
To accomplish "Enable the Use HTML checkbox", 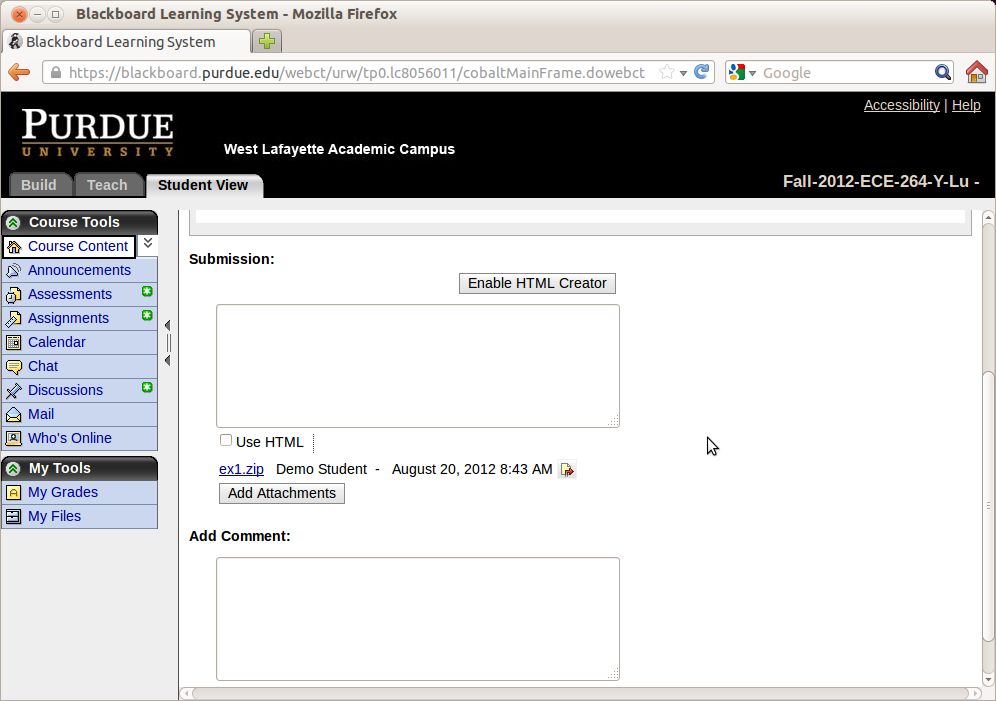I will 226,441.
